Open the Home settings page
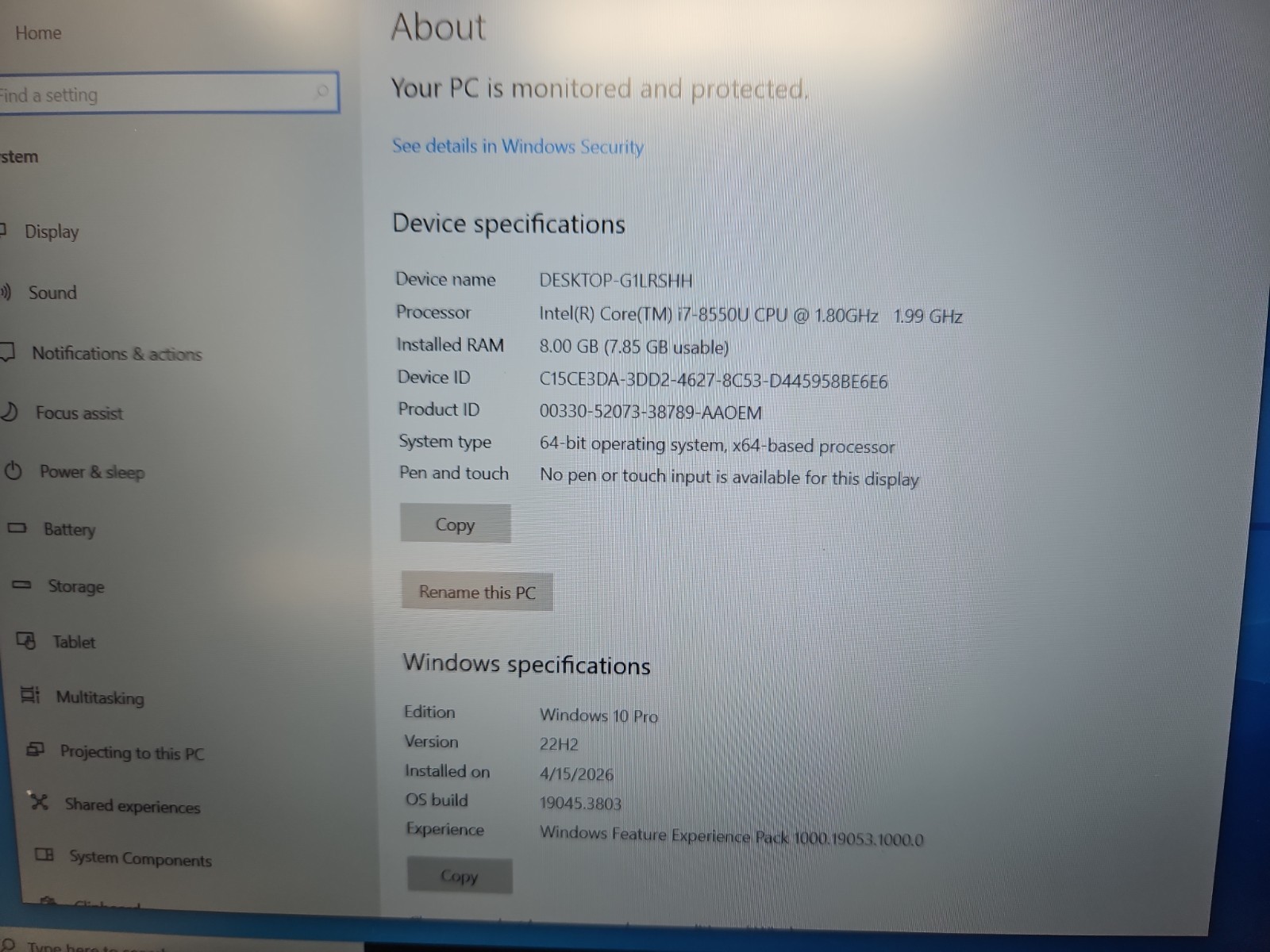The image size is (1270, 952). click(x=38, y=33)
